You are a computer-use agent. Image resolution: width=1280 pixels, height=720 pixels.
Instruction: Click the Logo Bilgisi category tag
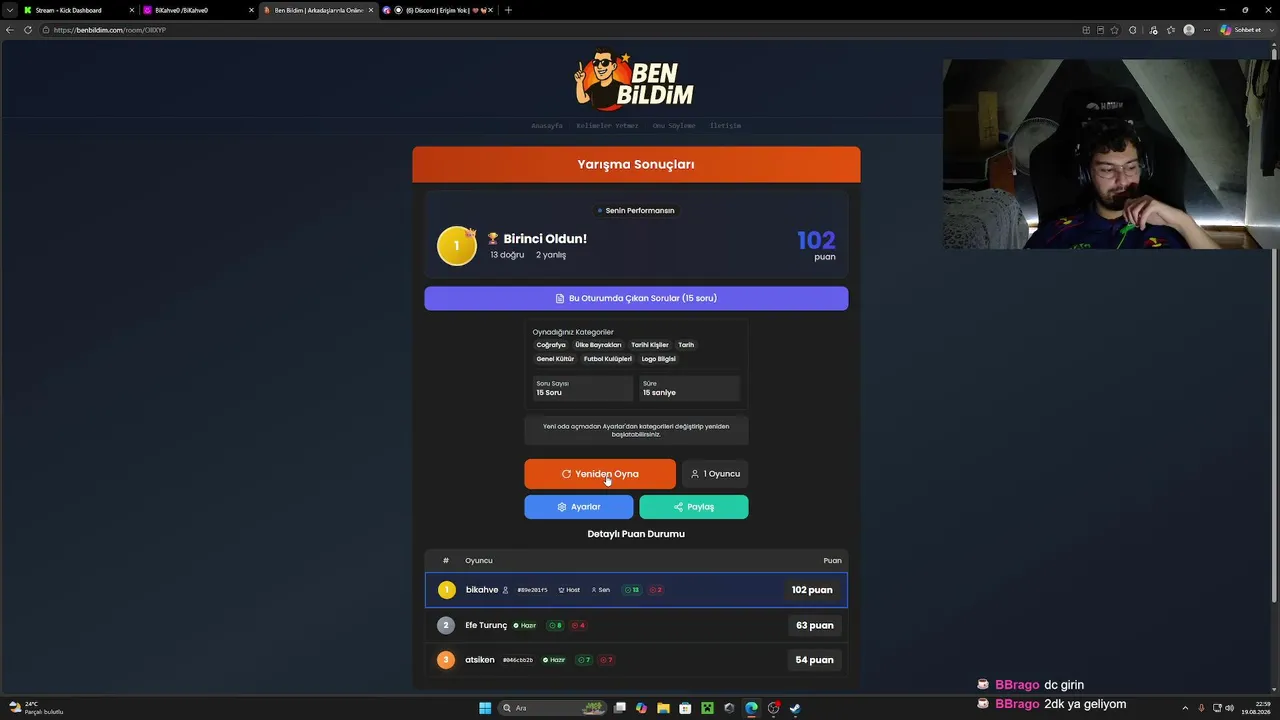[659, 359]
